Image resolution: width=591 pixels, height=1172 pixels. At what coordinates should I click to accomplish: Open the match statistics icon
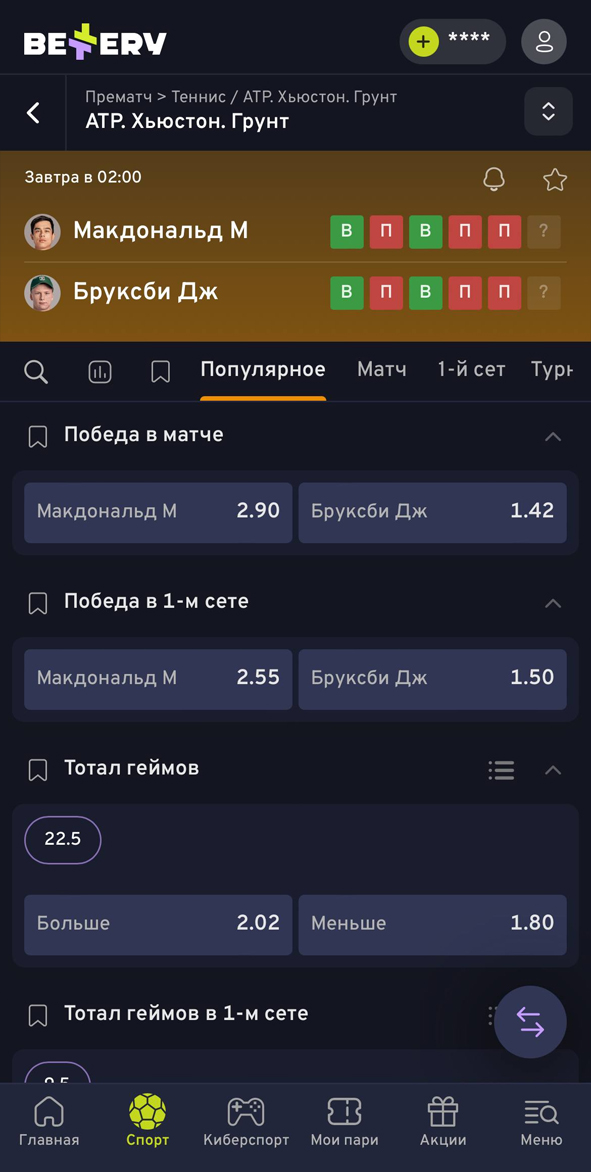[x=99, y=371]
